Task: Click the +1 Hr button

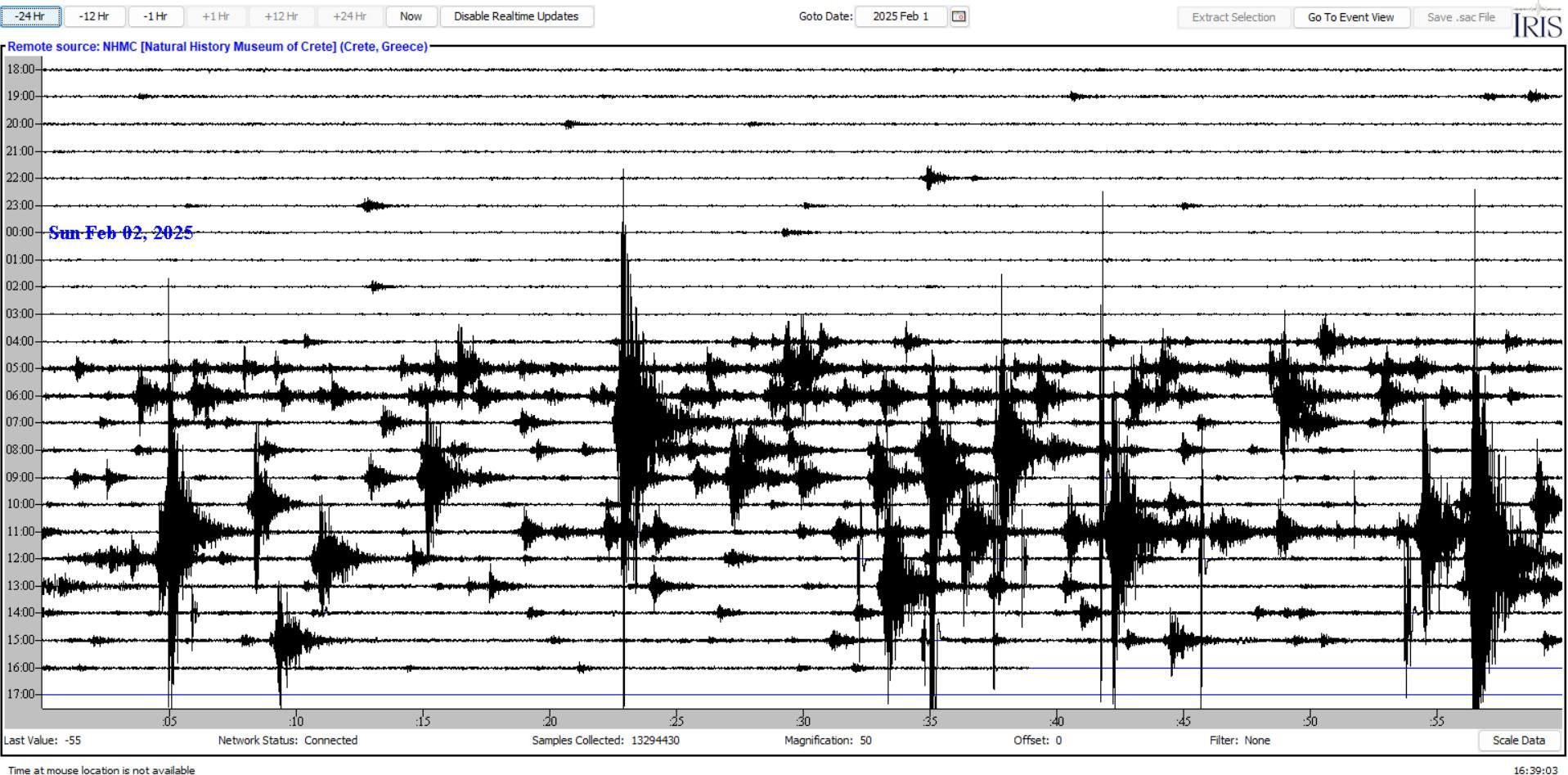Action: tap(216, 16)
